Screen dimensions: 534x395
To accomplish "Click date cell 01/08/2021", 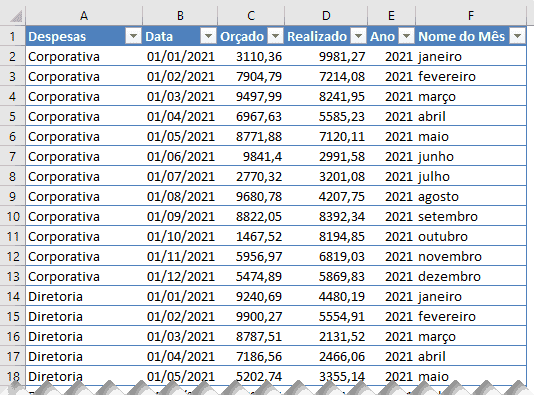I will [x=180, y=196].
